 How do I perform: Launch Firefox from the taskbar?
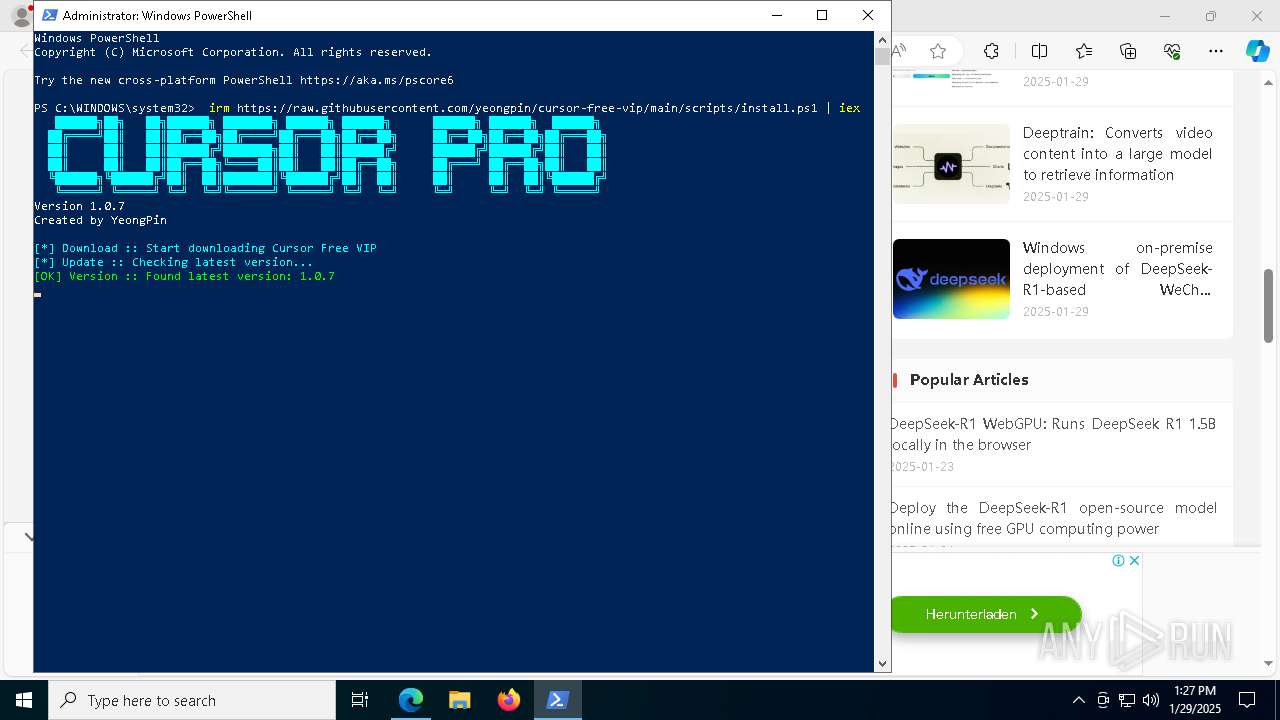(508, 700)
